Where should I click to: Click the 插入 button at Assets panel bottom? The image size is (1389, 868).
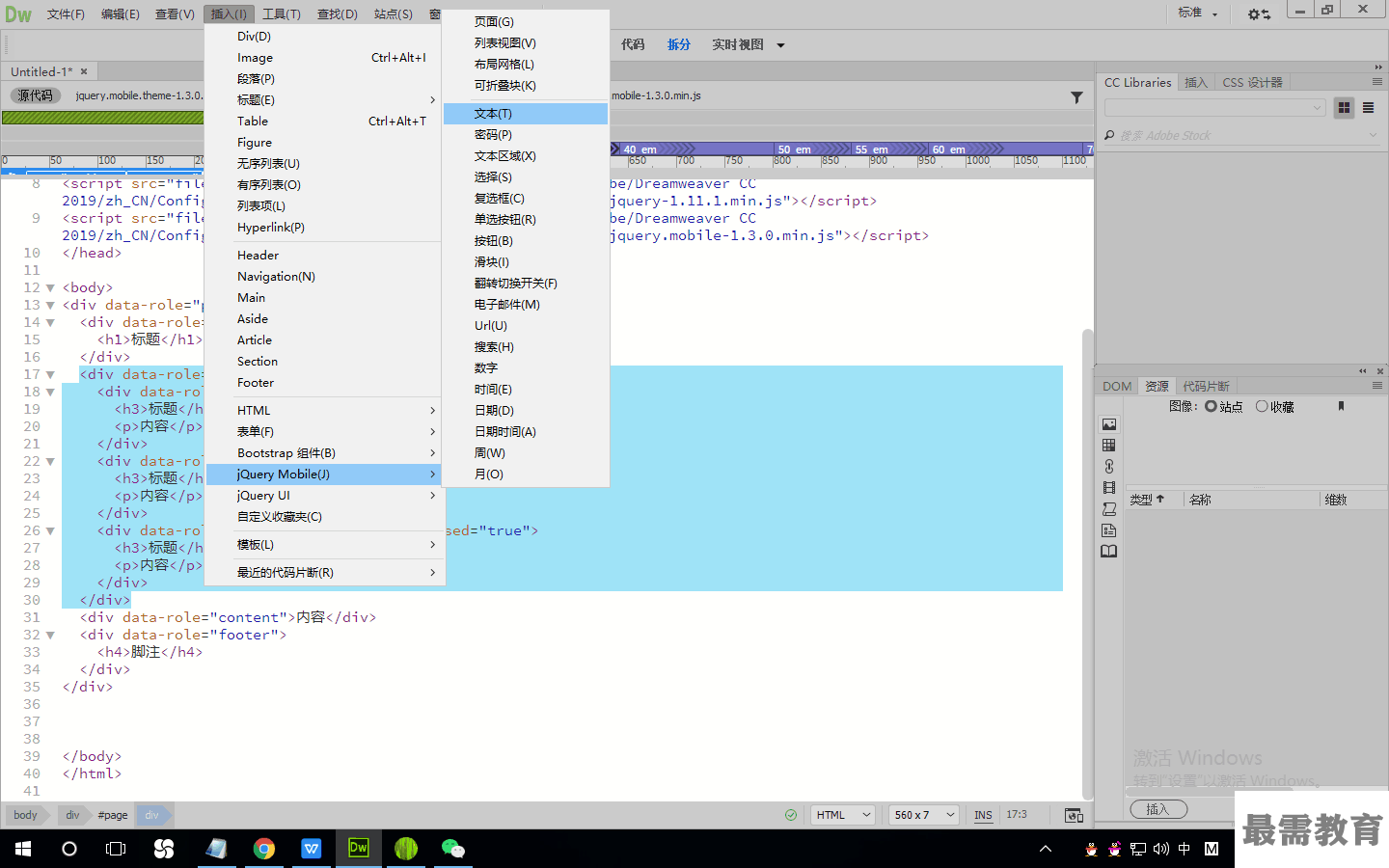point(1157,809)
